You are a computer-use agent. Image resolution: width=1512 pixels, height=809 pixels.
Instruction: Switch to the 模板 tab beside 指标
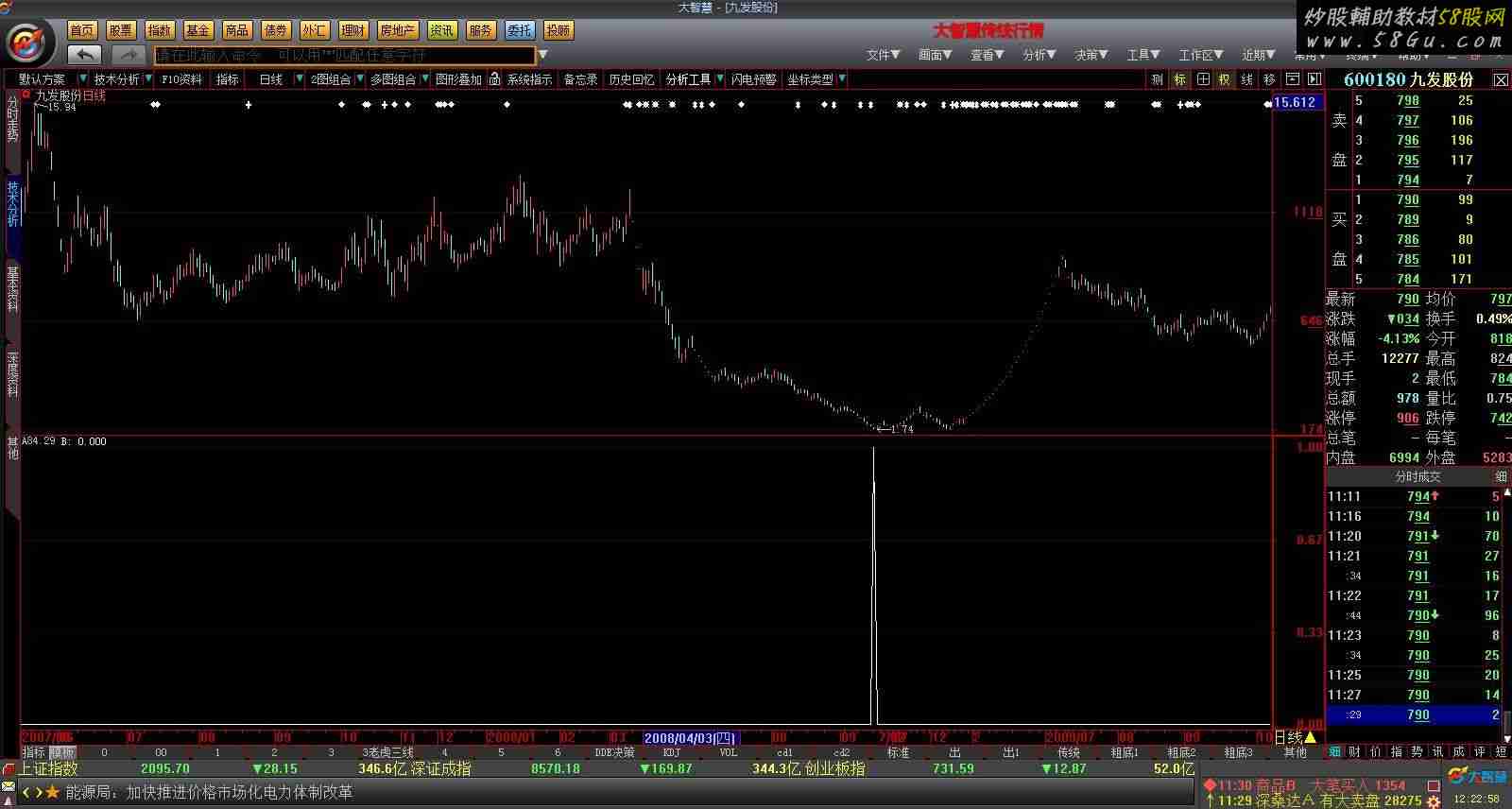[62, 752]
